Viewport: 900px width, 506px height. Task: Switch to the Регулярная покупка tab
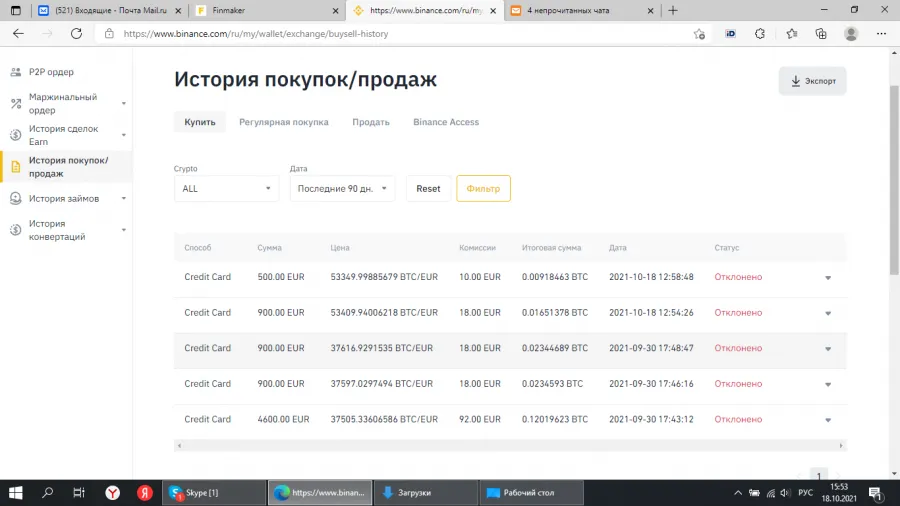(x=284, y=122)
